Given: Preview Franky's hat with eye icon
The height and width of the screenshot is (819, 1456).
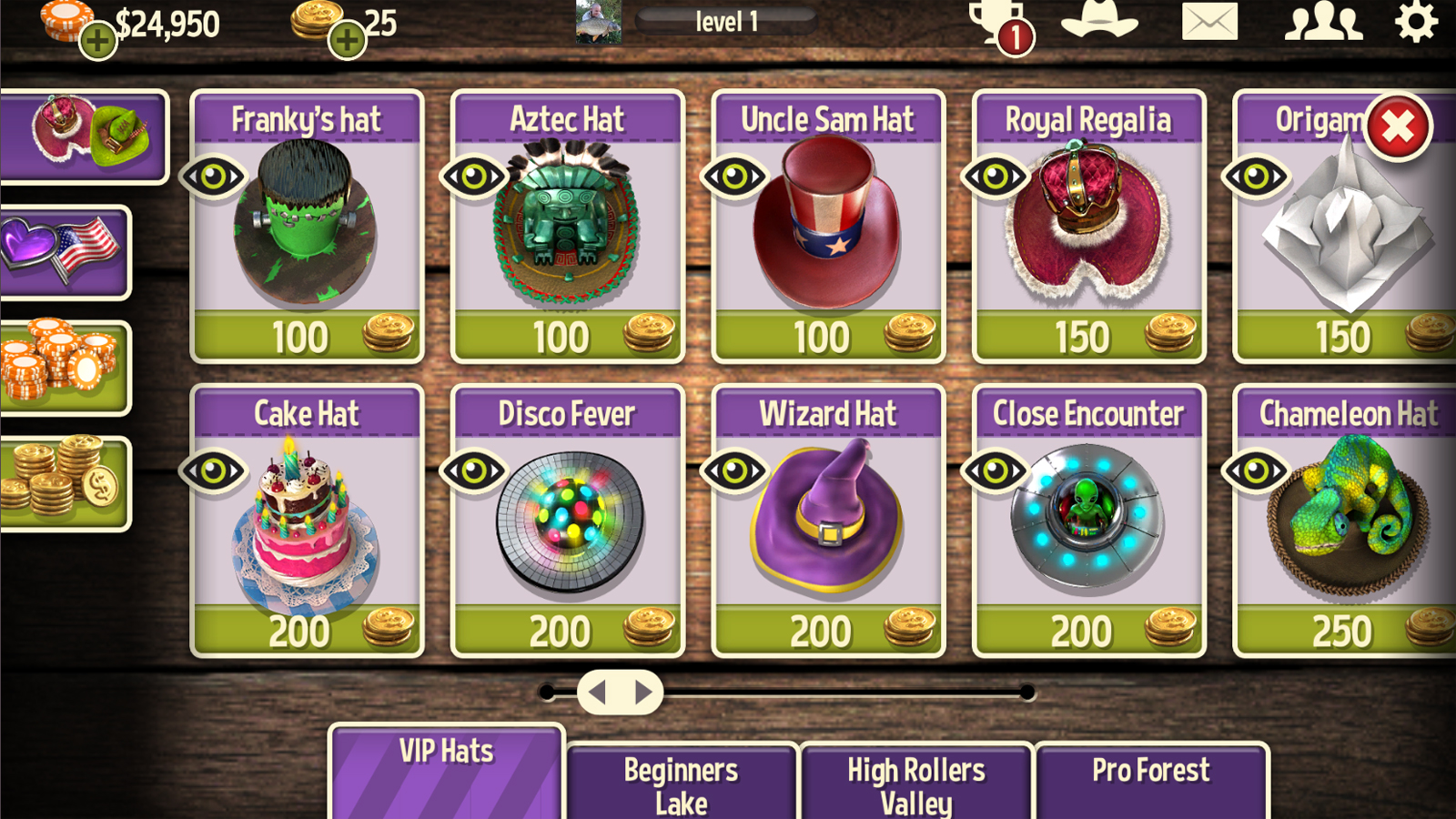Looking at the screenshot, I should pyautogui.click(x=214, y=177).
